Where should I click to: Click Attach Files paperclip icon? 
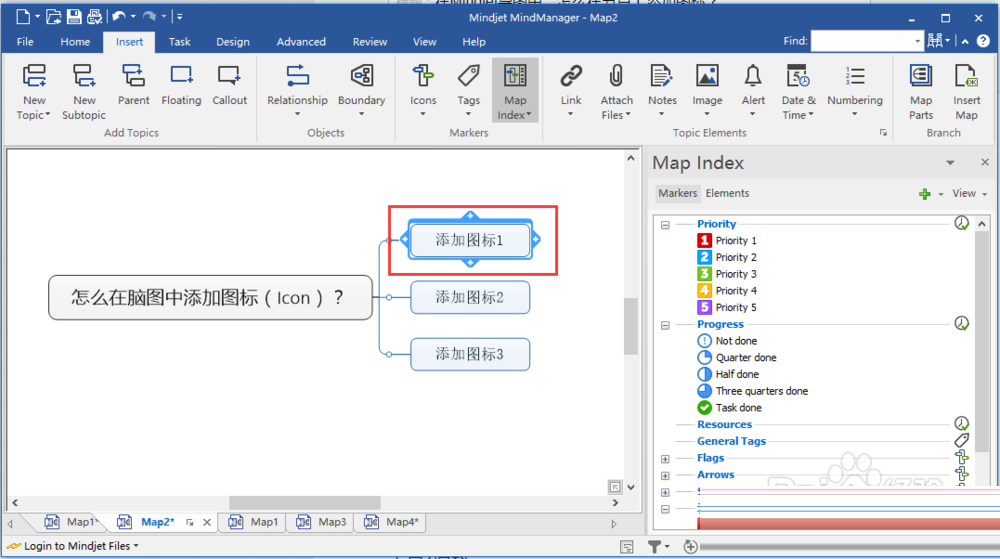click(616, 76)
